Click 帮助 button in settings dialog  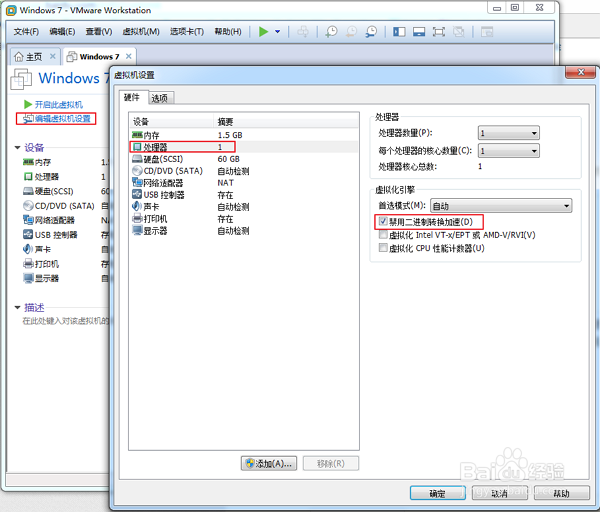click(x=561, y=493)
